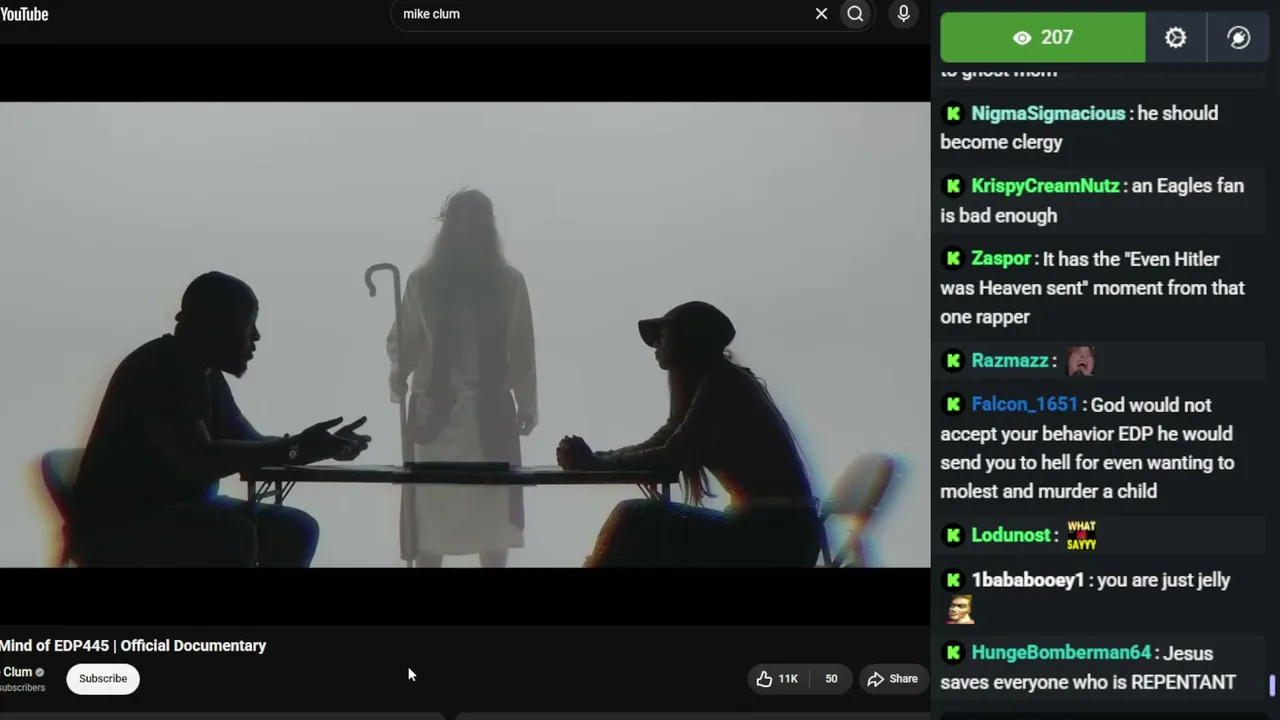
Task: Click the video player to pause
Action: tap(465, 335)
